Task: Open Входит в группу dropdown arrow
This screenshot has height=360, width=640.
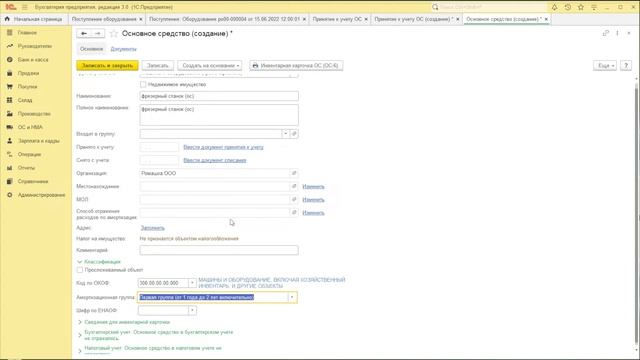Action: [286, 133]
